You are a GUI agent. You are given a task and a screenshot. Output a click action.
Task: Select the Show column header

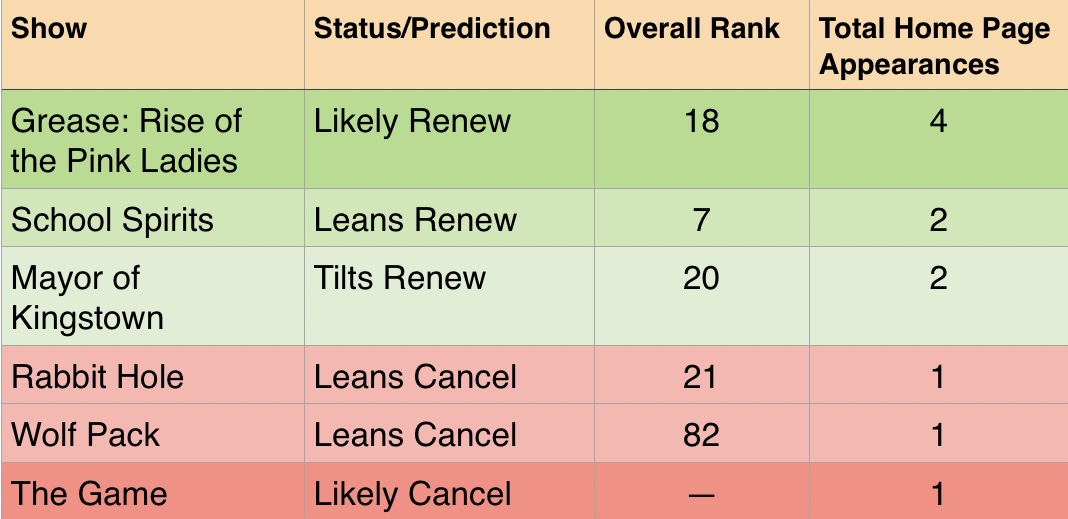pyautogui.click(x=153, y=44)
